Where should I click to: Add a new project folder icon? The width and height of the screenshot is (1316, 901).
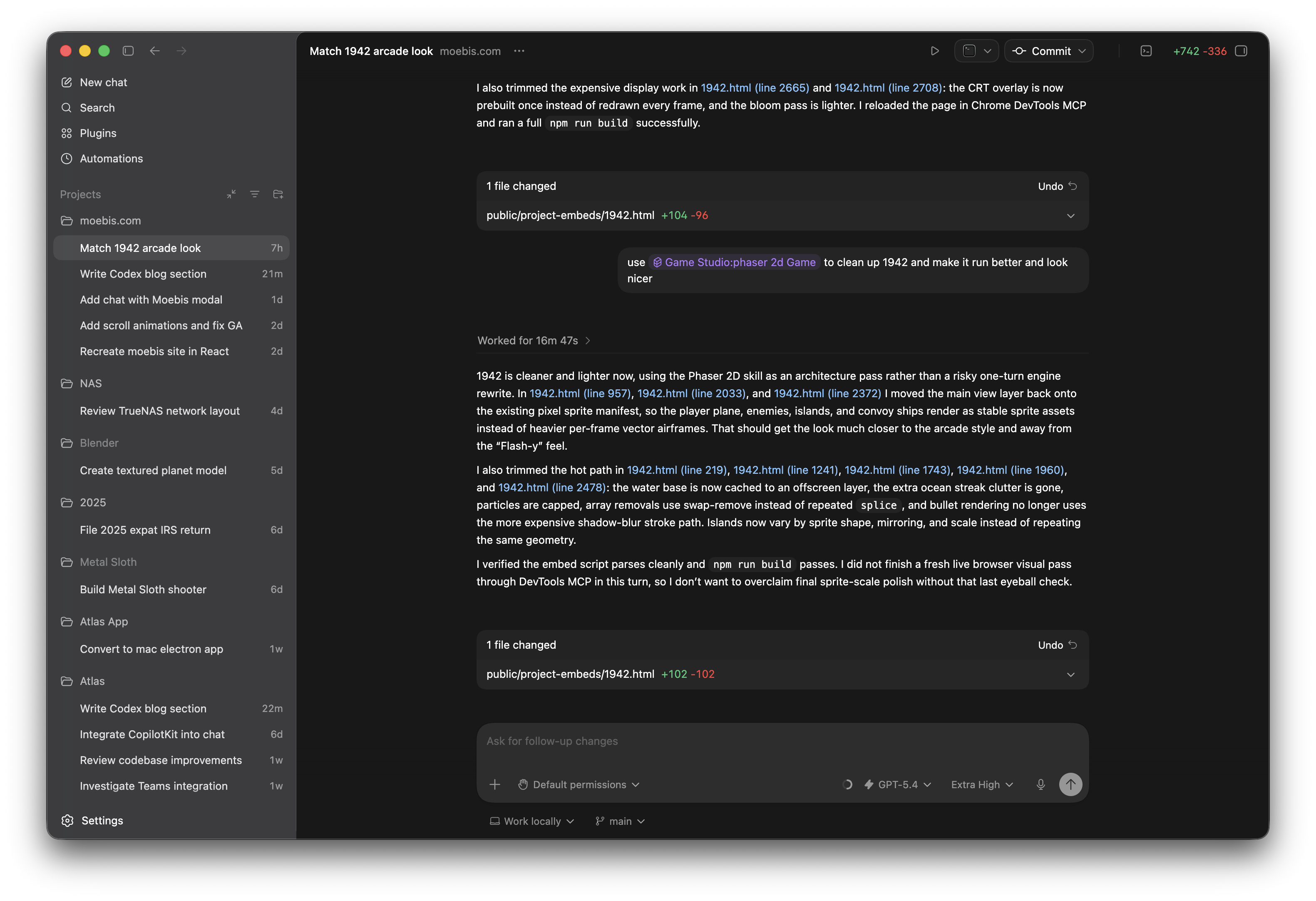[x=278, y=194]
